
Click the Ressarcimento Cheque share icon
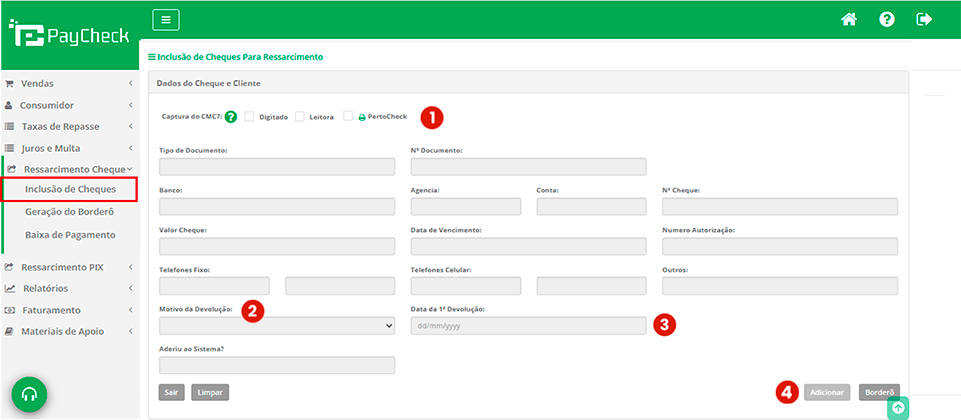[11, 169]
